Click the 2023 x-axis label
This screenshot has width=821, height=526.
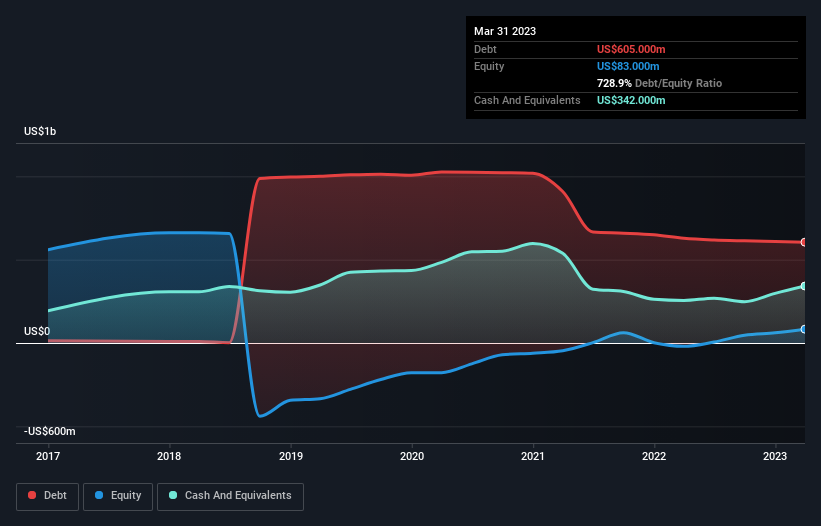click(775, 456)
